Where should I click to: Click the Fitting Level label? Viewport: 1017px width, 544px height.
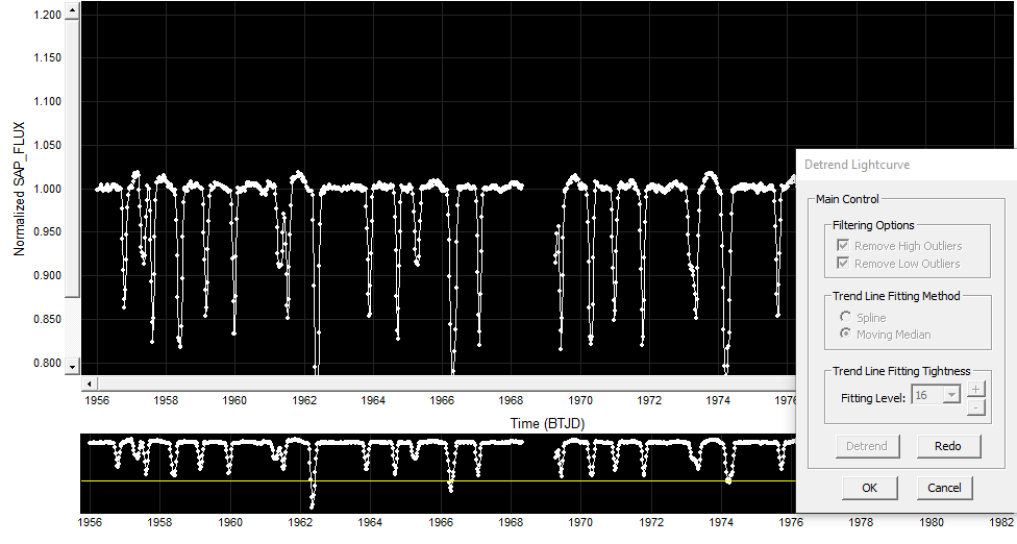click(873, 398)
